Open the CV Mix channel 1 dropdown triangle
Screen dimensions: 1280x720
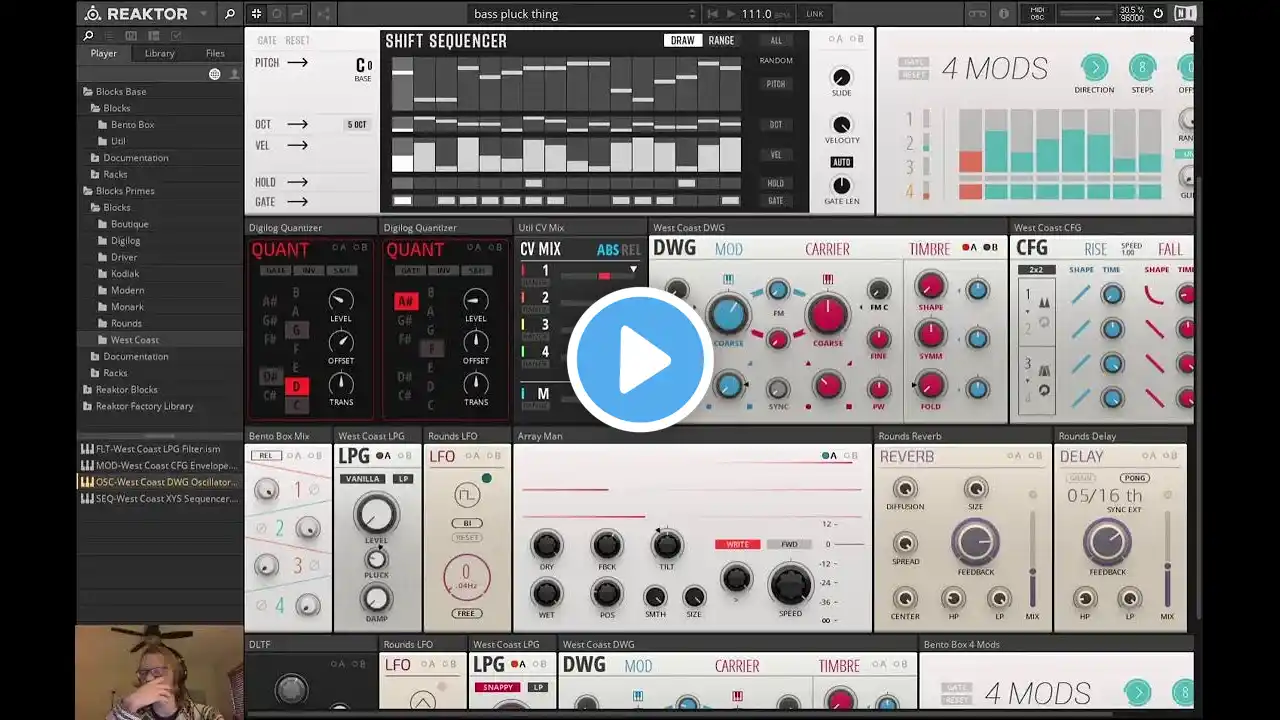[x=633, y=270]
